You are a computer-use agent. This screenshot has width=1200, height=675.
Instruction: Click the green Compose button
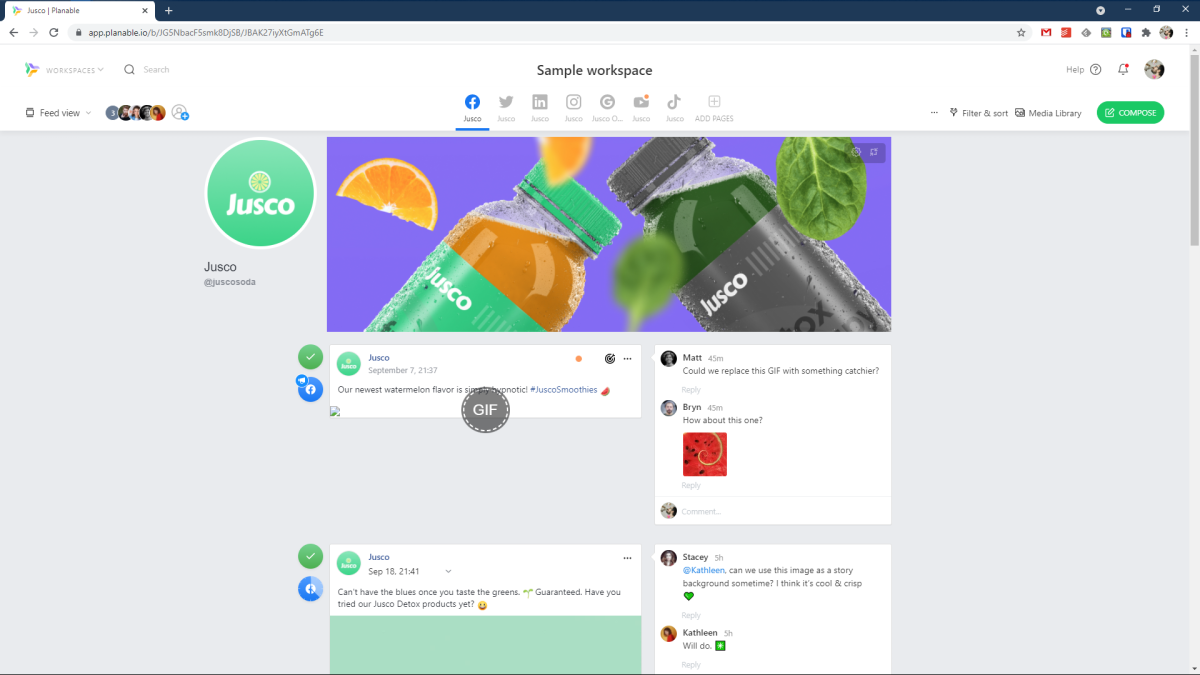pyautogui.click(x=1130, y=113)
